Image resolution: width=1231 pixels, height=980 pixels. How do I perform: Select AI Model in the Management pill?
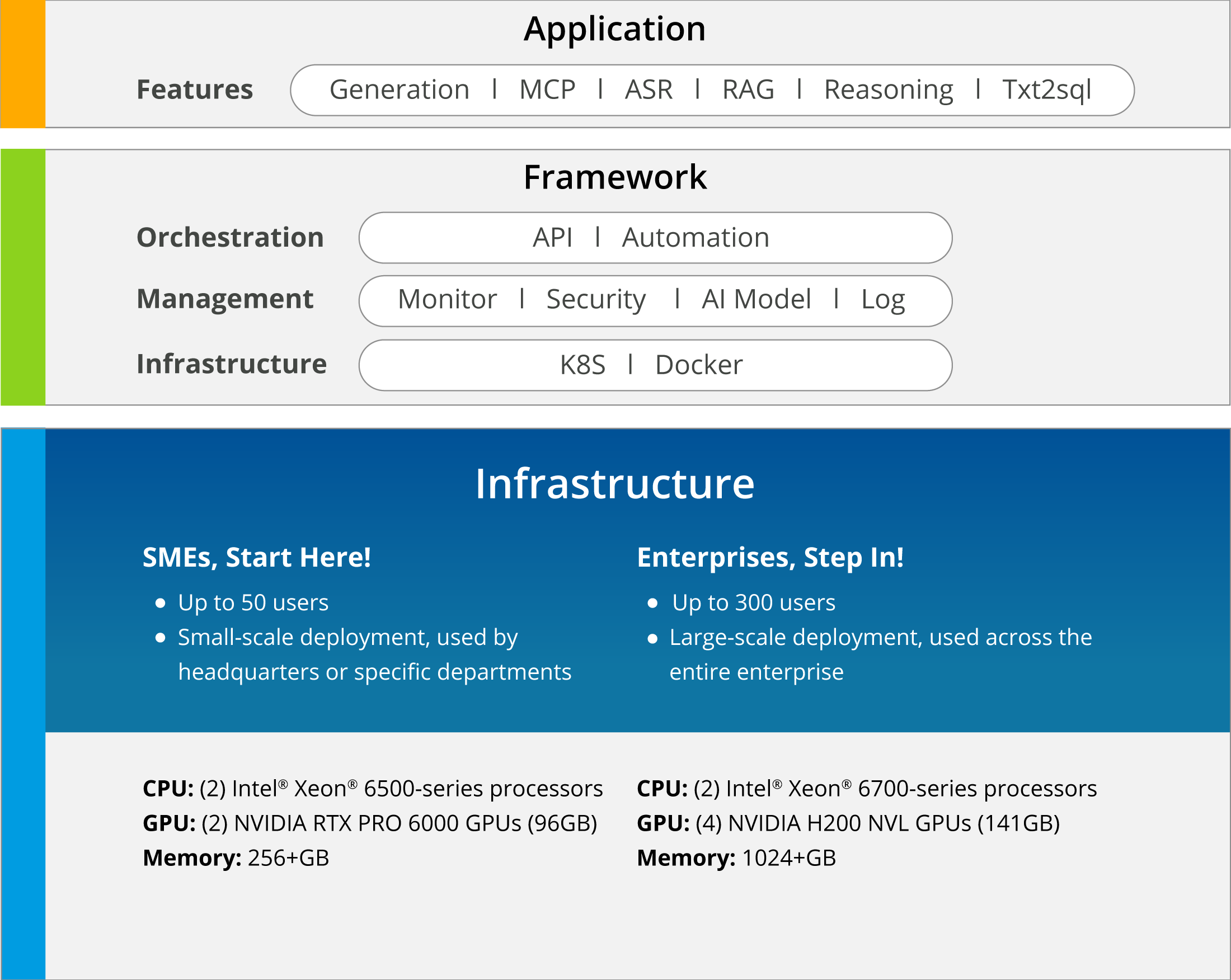click(756, 299)
